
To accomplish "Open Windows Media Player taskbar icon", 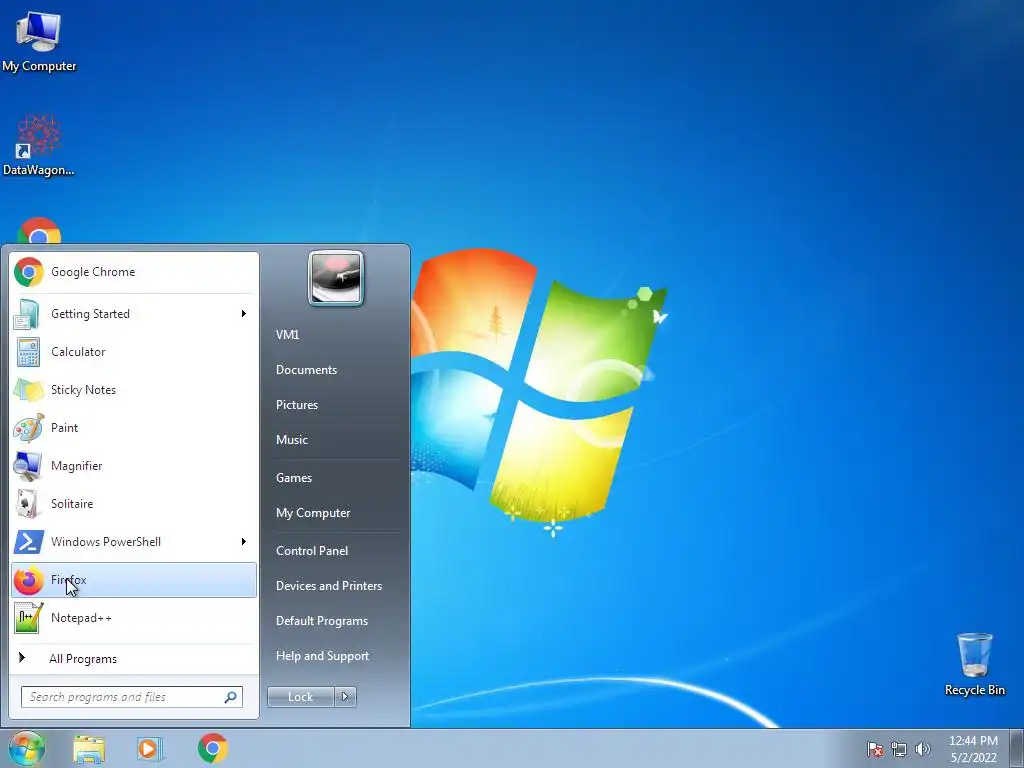I will tap(150, 749).
